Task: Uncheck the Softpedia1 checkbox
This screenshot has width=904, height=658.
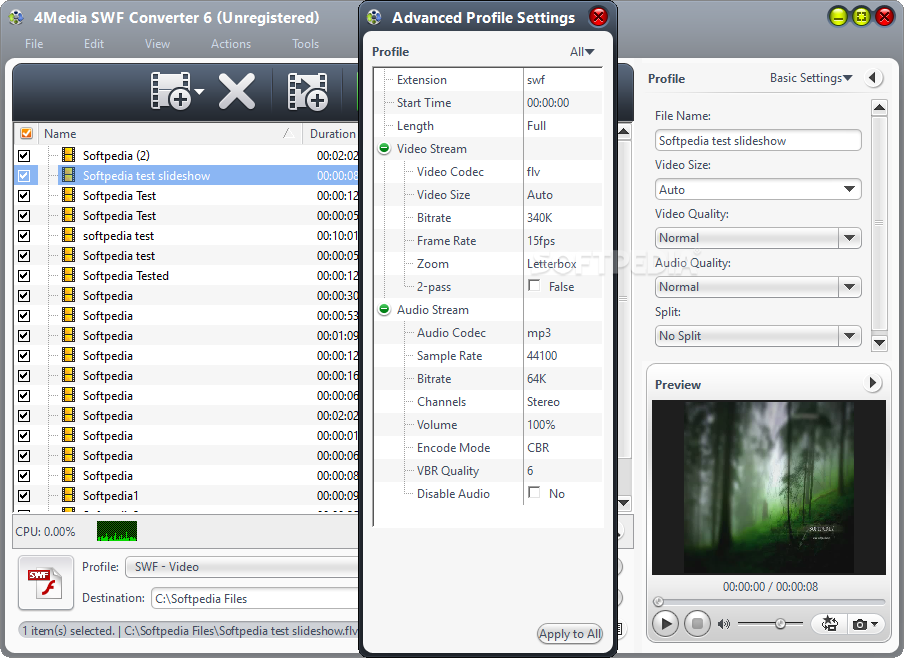Action: 24,495
